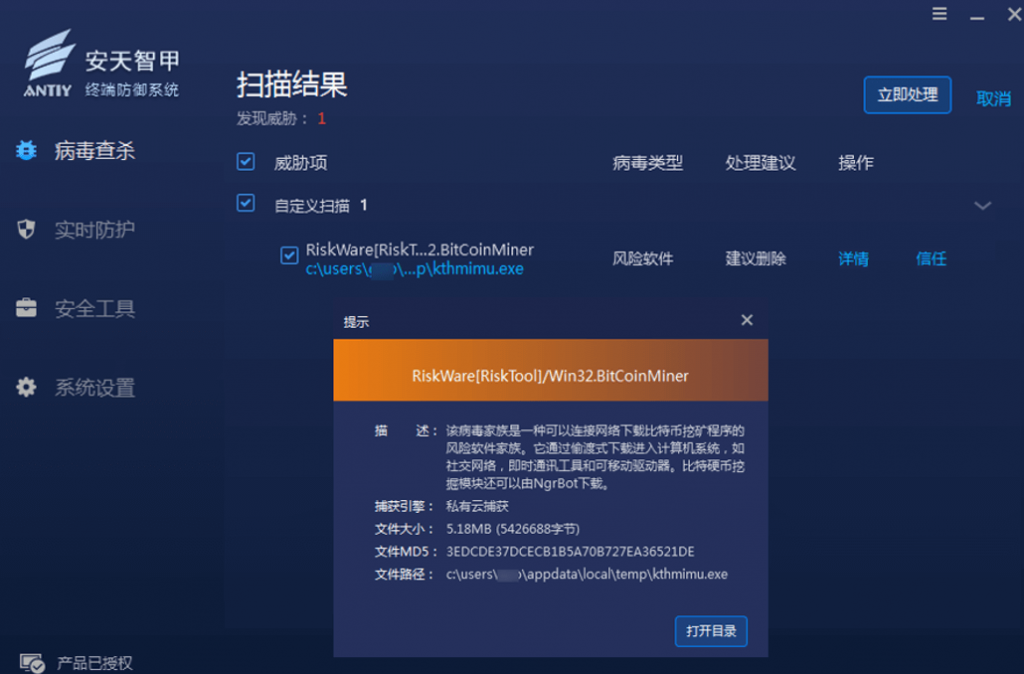Collapse the 自定义扫描 group with chevron
Screen dimensions: 1024x674
point(983,206)
